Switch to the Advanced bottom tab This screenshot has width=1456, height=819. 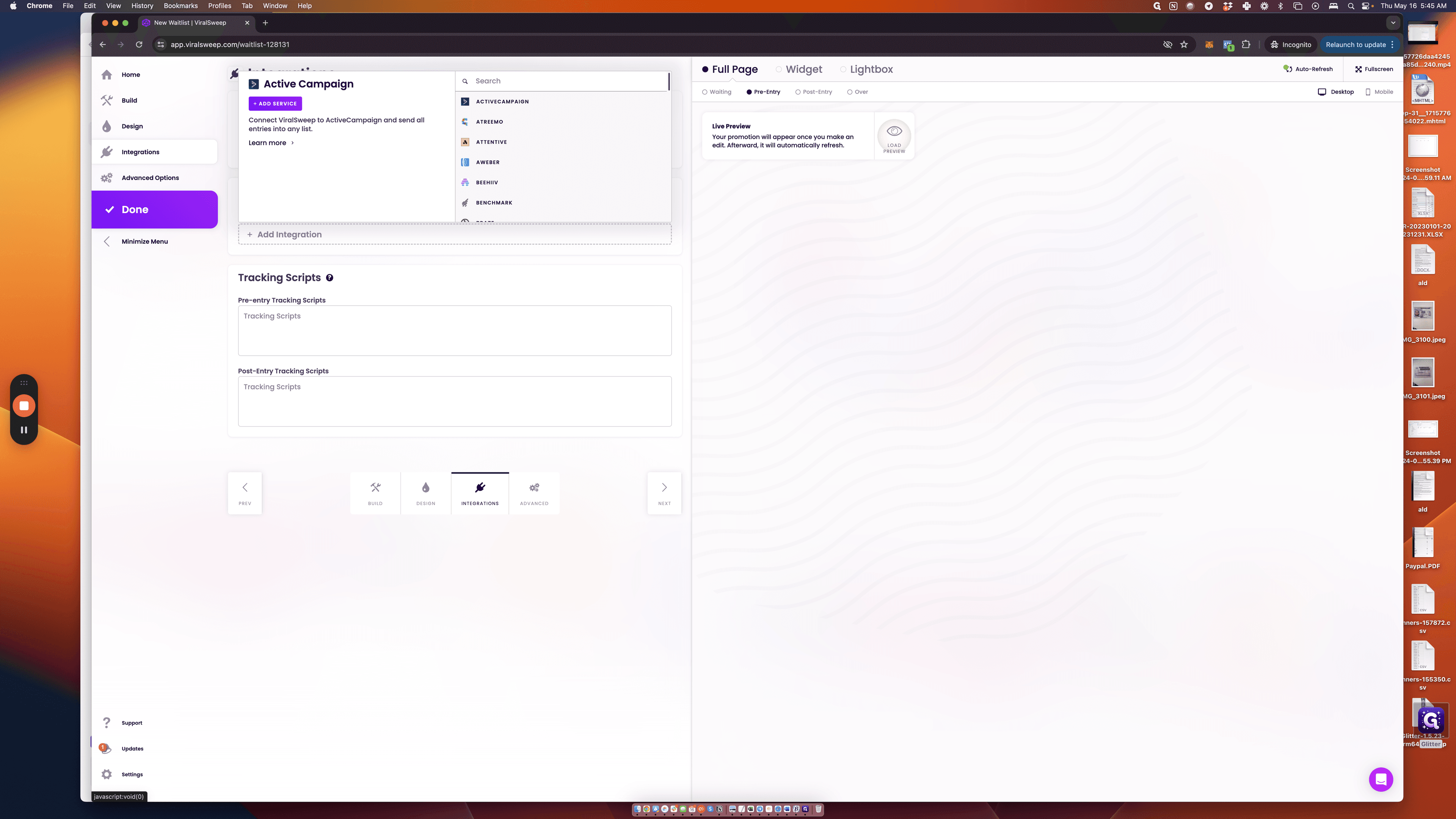(534, 493)
